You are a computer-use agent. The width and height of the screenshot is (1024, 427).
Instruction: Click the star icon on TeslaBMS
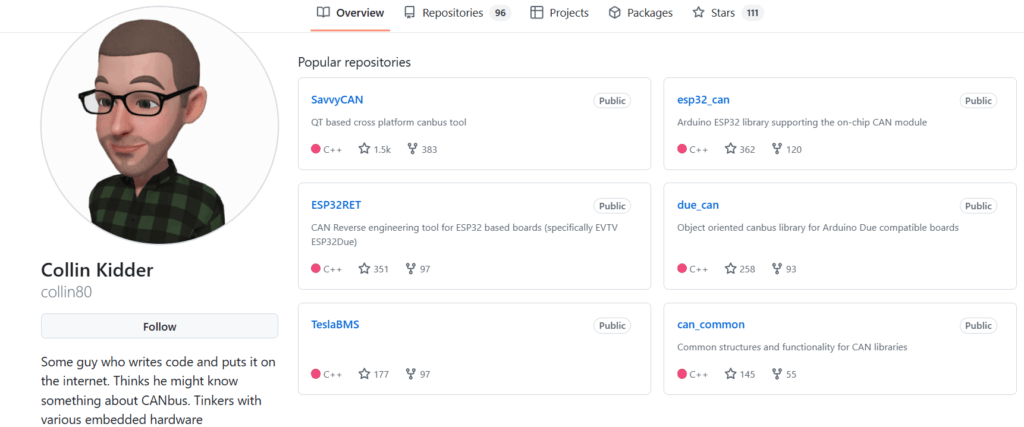[364, 374]
